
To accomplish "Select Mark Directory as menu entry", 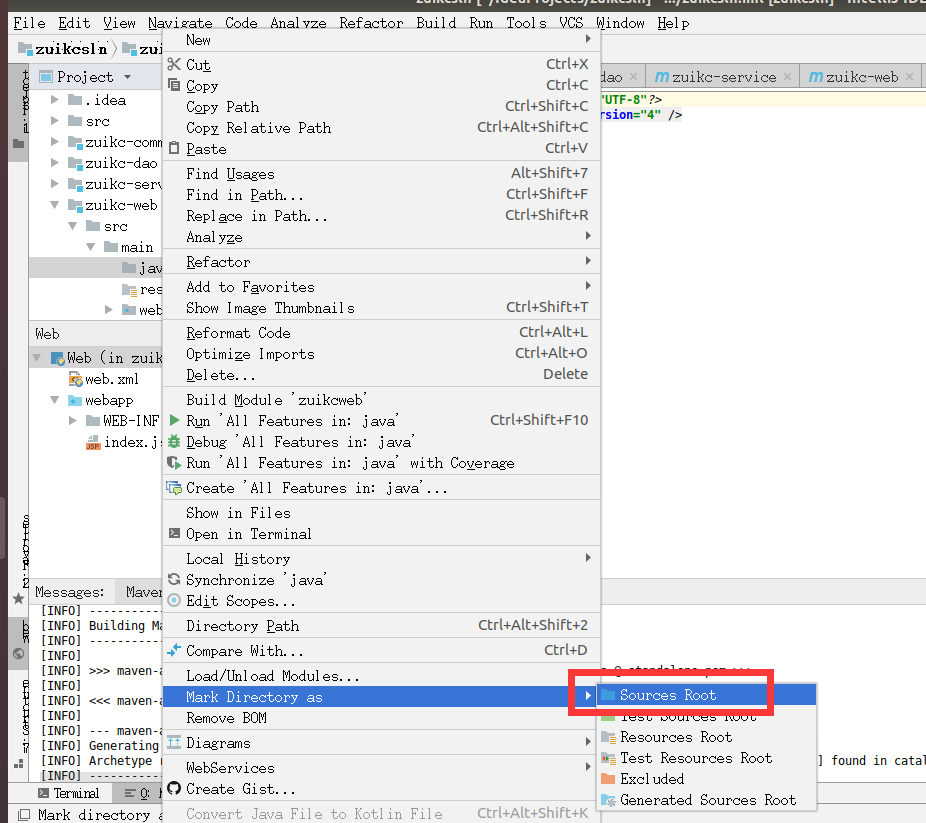I will tap(382, 697).
